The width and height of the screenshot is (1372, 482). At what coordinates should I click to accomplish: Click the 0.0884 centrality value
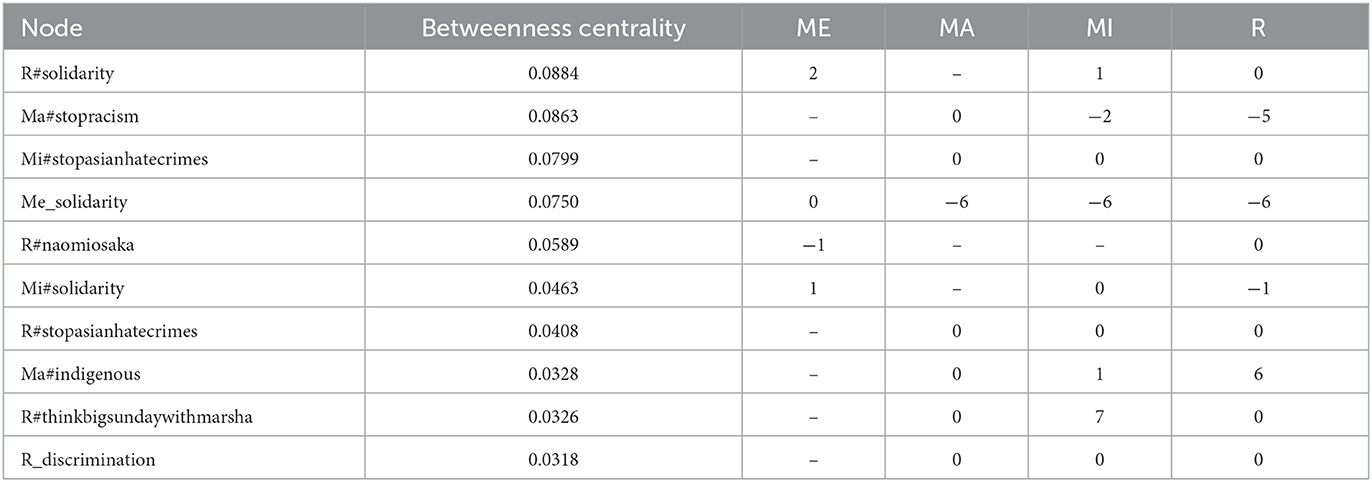point(553,73)
